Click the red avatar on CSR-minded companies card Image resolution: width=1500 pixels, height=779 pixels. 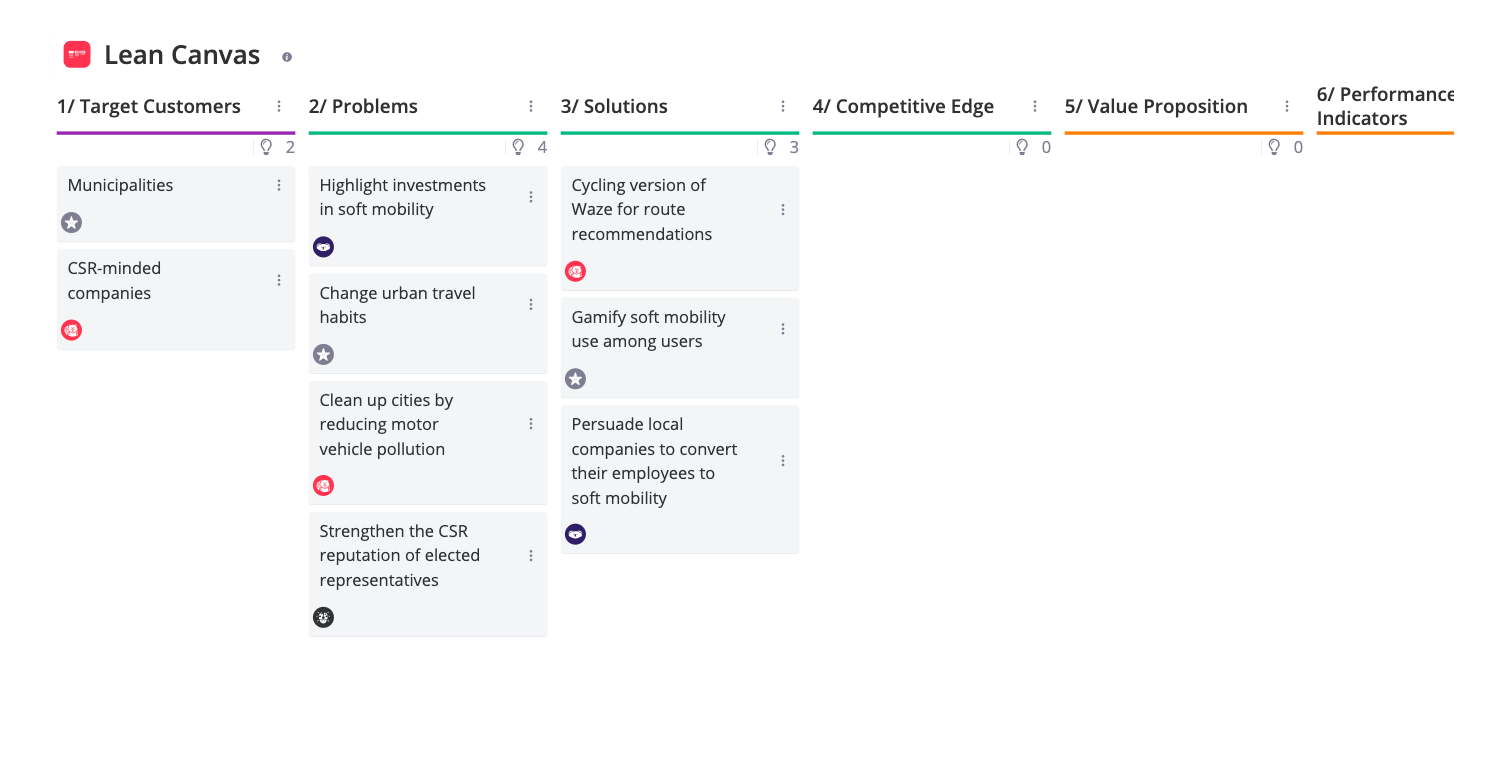point(71,330)
